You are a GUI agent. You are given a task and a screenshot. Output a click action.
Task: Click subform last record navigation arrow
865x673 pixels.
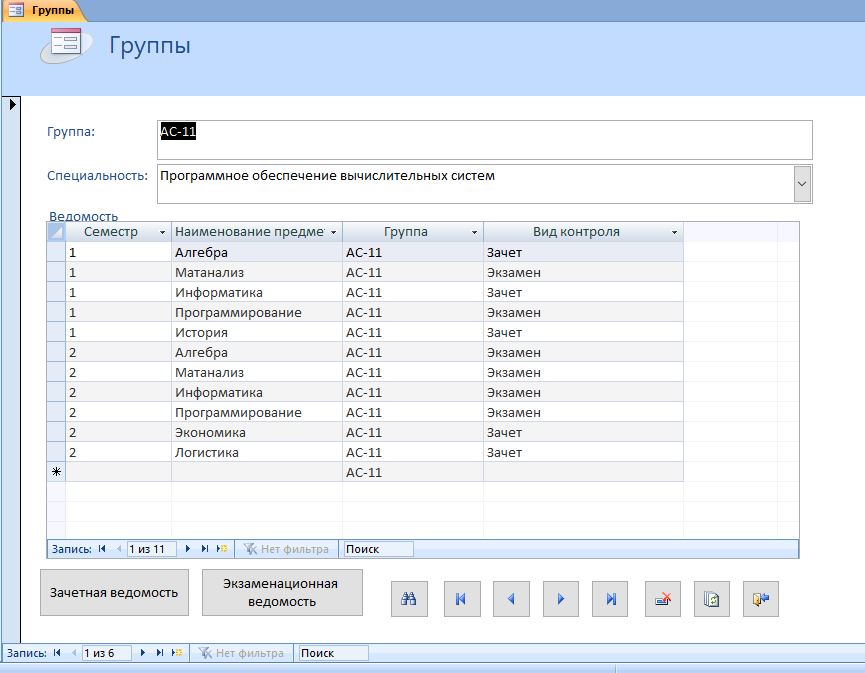(205, 549)
